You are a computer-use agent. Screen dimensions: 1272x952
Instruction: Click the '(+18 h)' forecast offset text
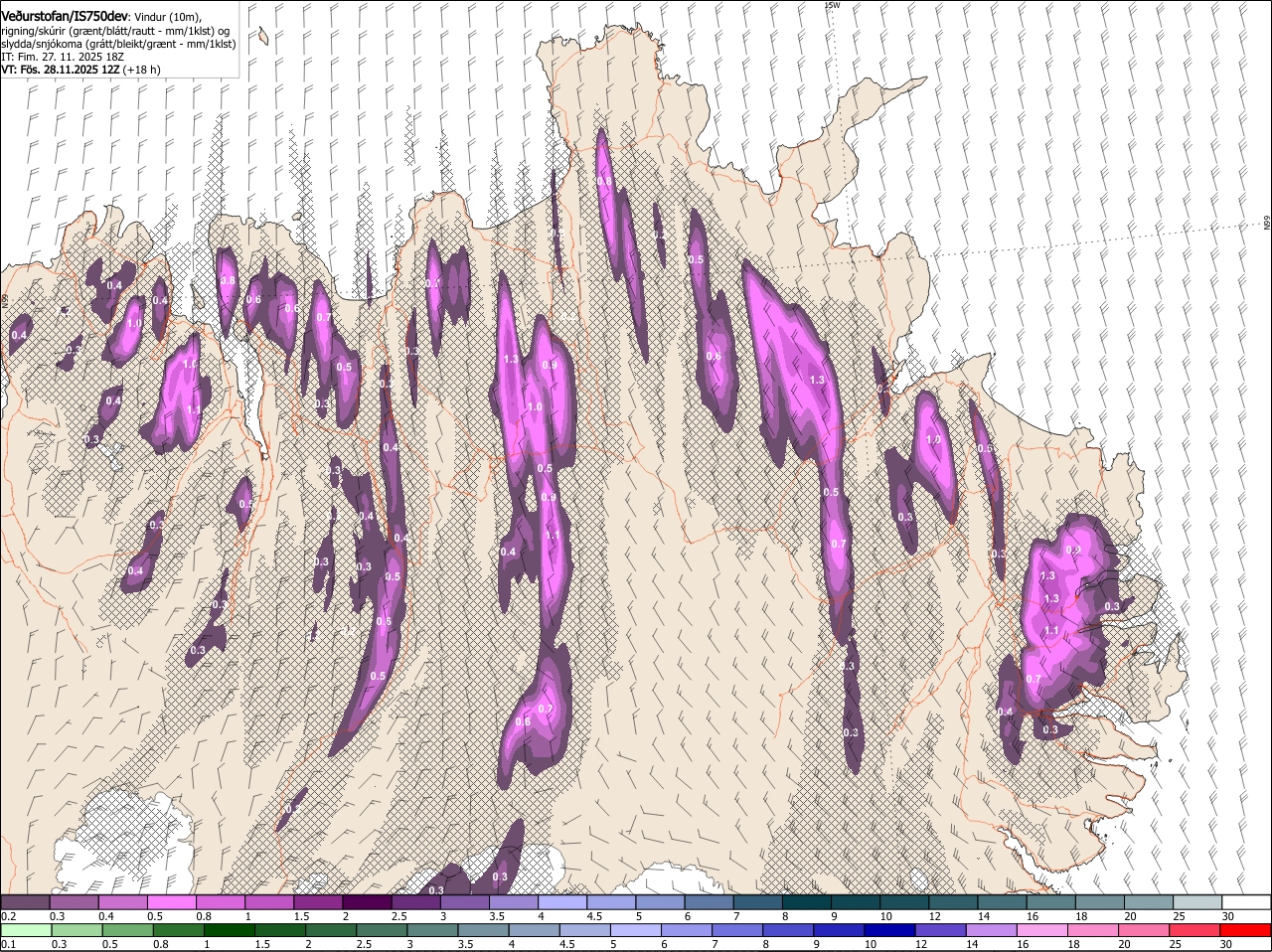point(143,70)
